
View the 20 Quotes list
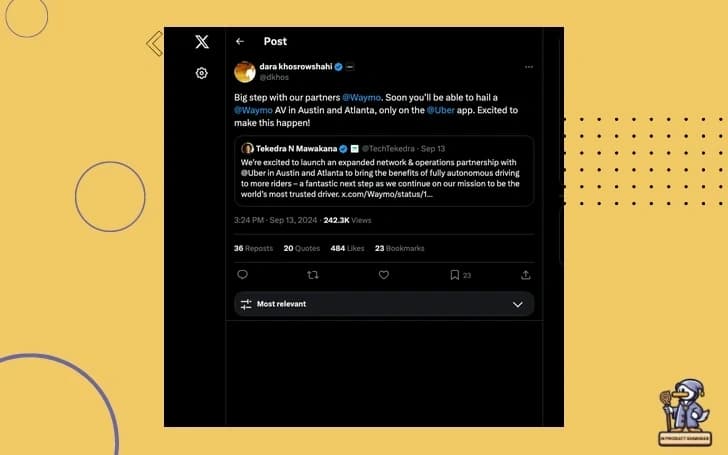click(301, 248)
